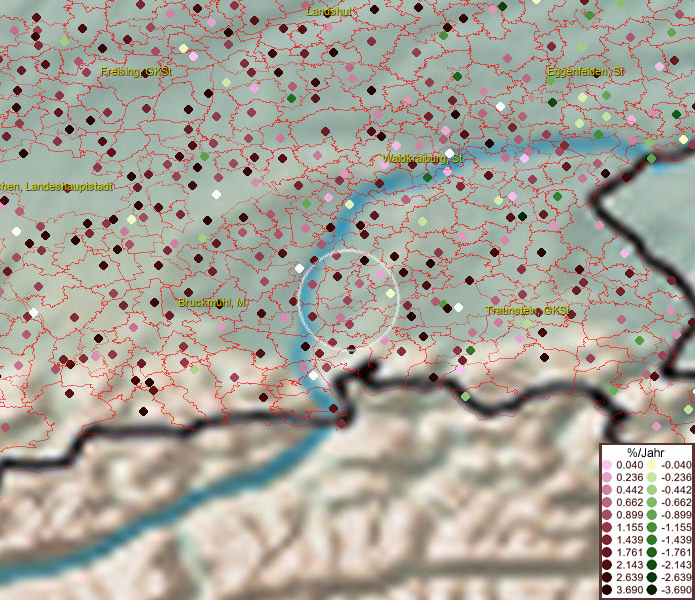Select the -1.439 legend entry

coord(676,540)
